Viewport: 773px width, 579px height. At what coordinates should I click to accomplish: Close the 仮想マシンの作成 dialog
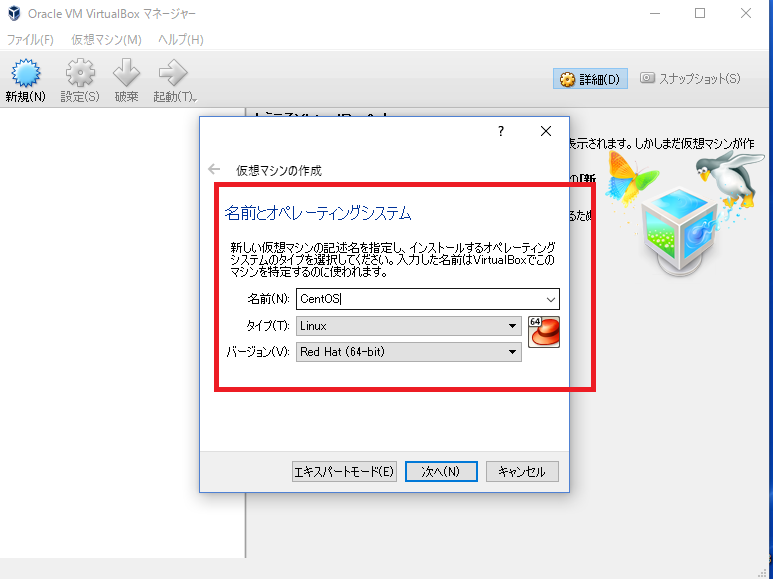[546, 131]
